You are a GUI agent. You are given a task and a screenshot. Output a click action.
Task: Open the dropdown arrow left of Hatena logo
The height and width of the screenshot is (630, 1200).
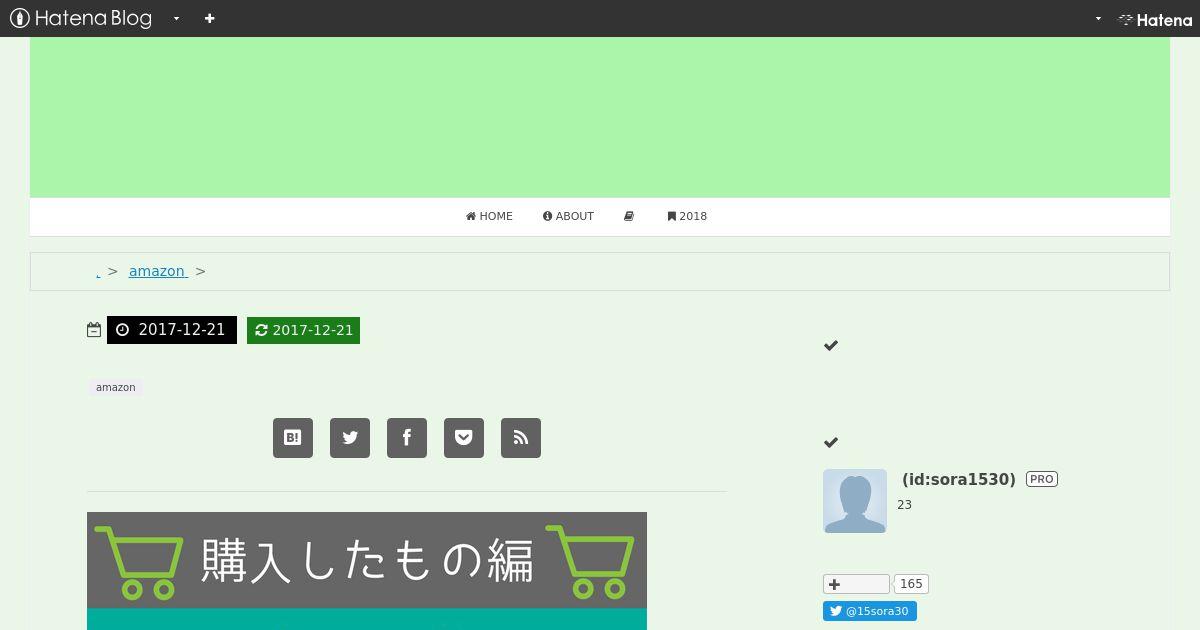pyautogui.click(x=1098, y=18)
